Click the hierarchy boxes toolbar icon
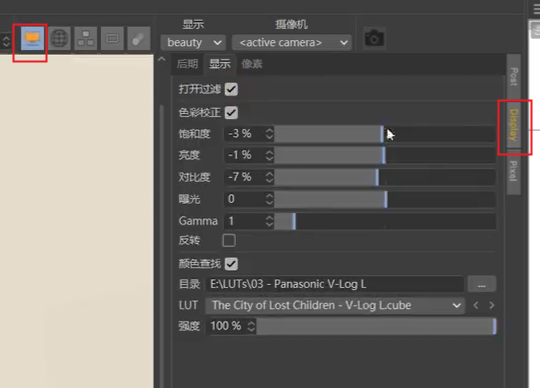 (86, 39)
